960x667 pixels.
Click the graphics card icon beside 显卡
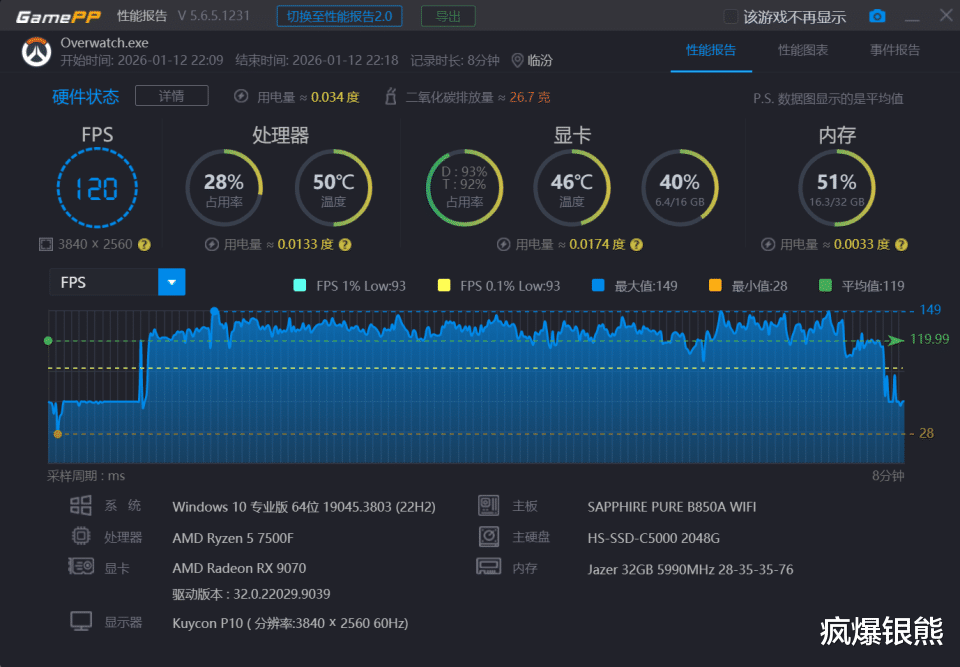[x=81, y=567]
